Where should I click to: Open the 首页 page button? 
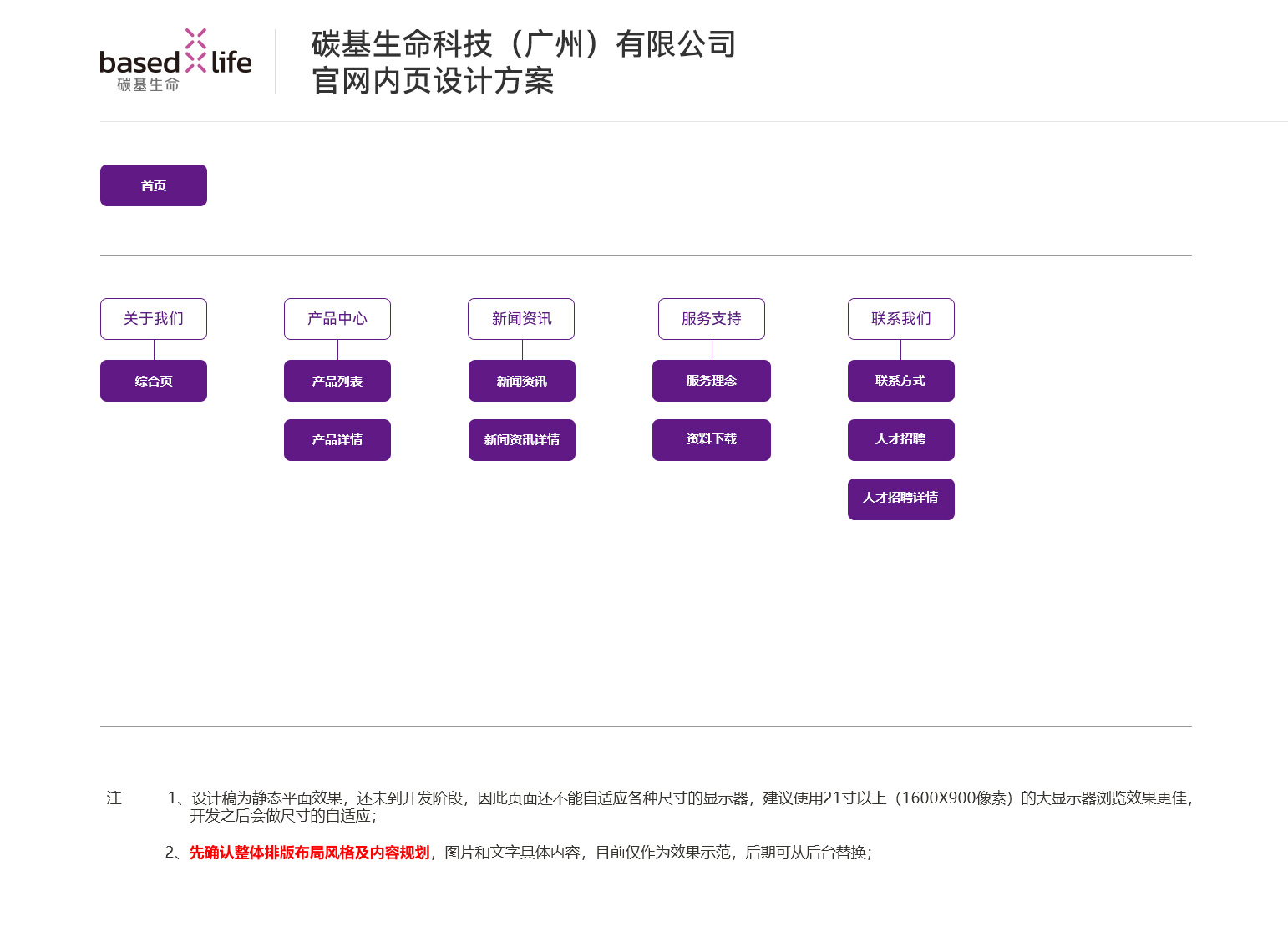tap(154, 185)
